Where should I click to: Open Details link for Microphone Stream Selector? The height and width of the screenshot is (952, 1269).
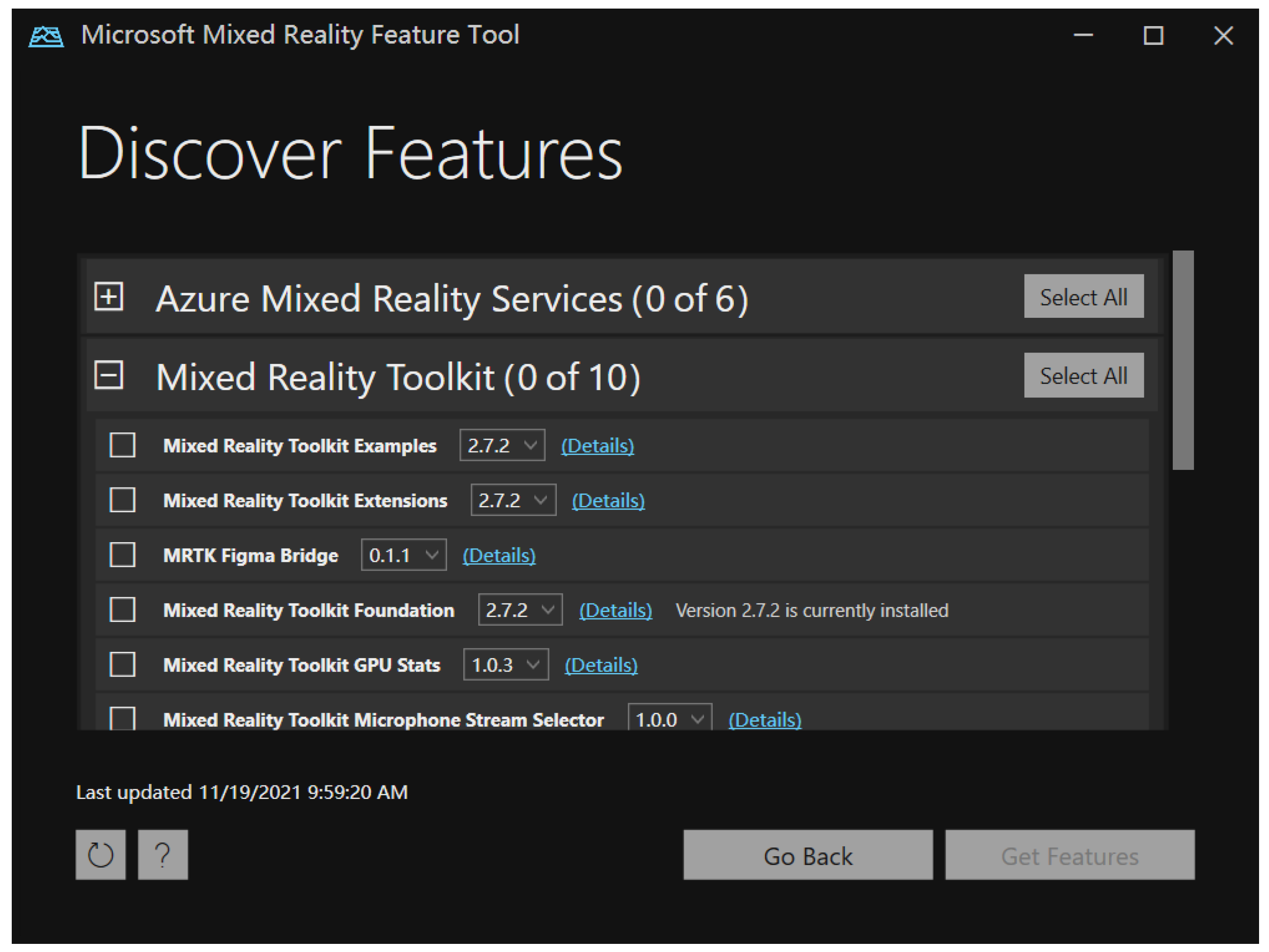[764, 720]
